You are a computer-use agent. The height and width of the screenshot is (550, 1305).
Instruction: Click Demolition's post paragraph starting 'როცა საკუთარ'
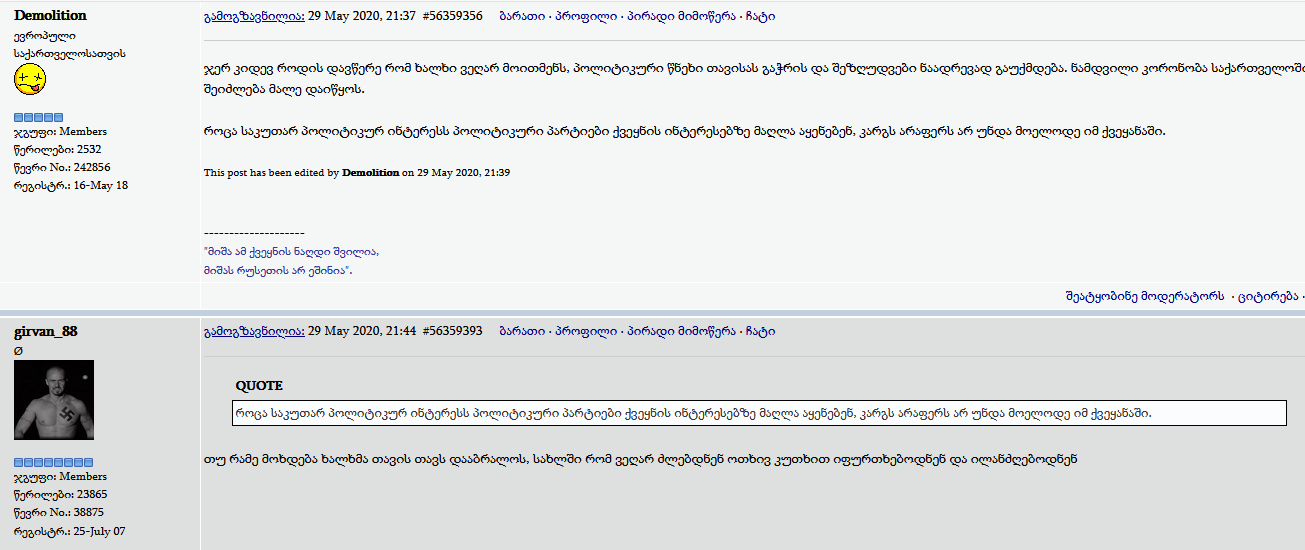click(x=684, y=131)
